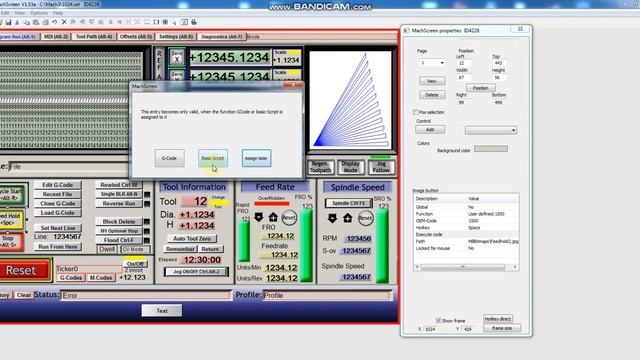Click spindle speed up arrow icon
The image size is (640, 360).
[347, 218]
